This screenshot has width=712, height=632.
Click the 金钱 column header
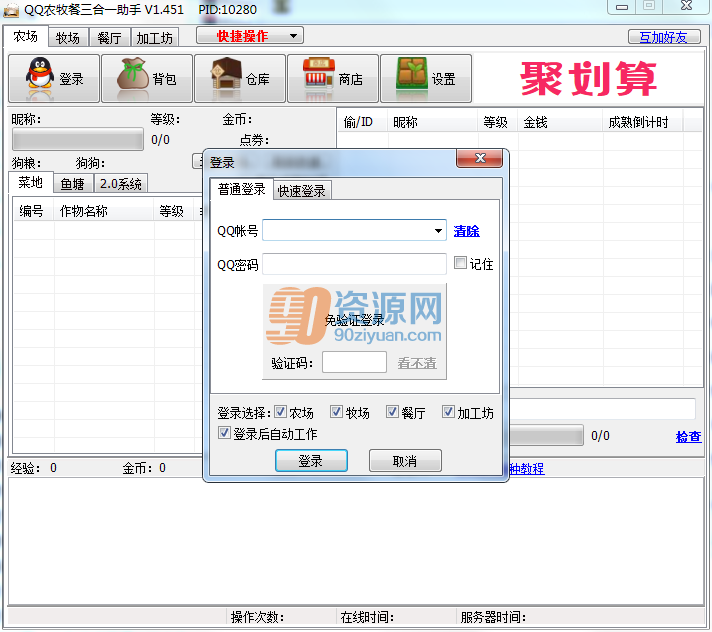pyautogui.click(x=559, y=122)
